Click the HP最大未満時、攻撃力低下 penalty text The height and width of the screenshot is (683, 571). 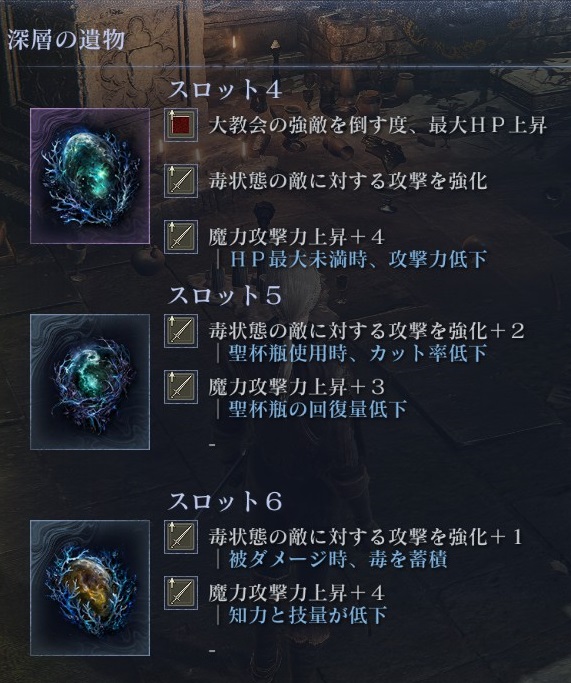click(x=358, y=260)
